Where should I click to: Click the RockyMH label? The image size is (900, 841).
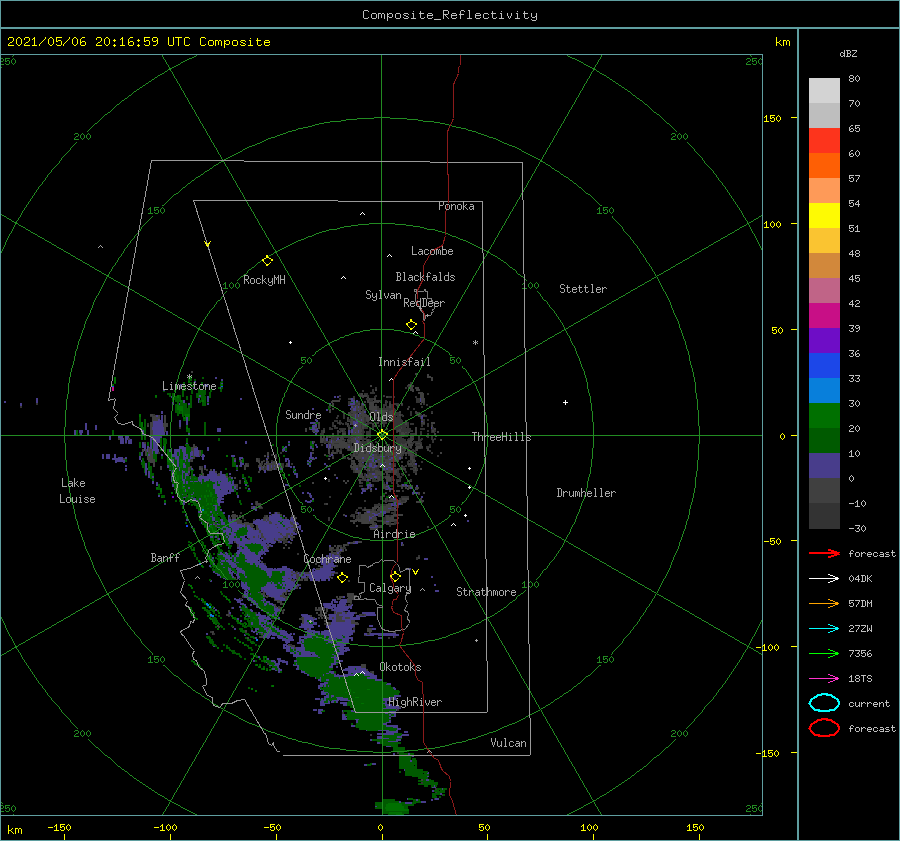click(x=264, y=280)
